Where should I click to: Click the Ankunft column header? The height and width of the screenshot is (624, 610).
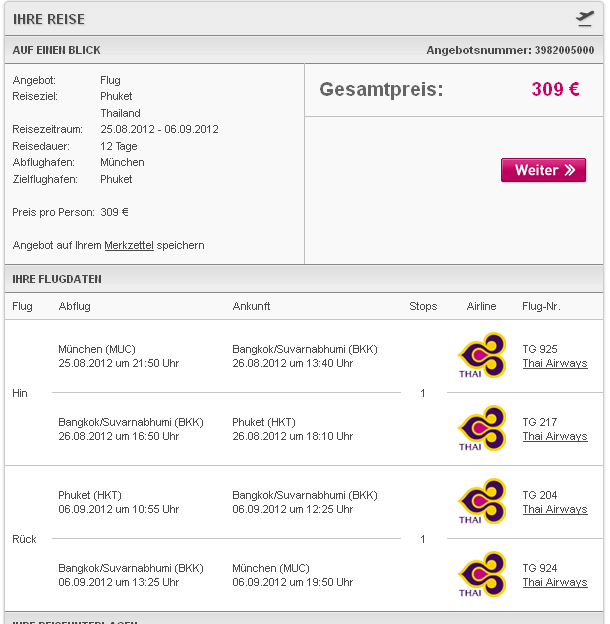click(251, 306)
